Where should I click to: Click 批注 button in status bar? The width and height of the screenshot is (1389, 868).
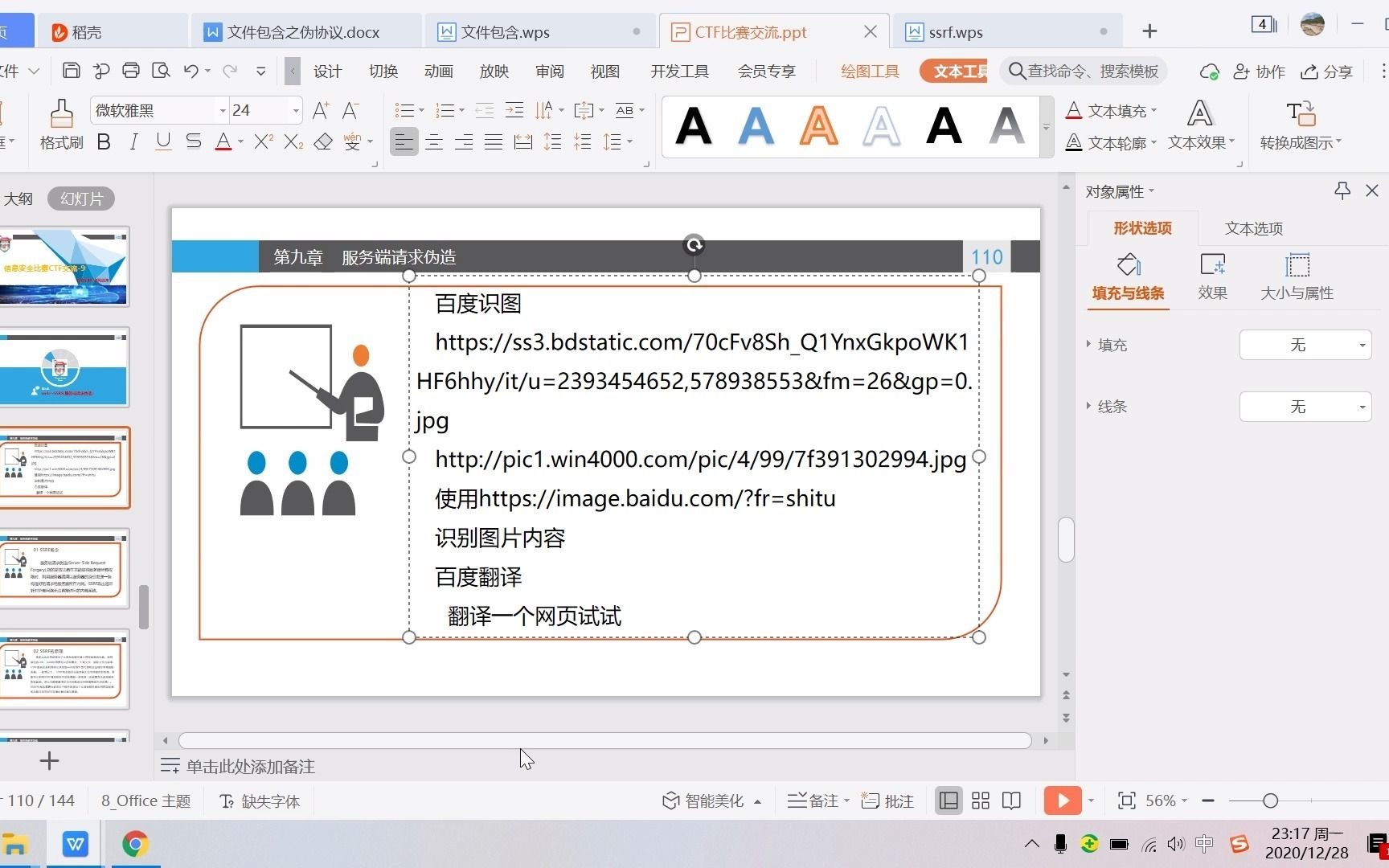click(x=888, y=800)
